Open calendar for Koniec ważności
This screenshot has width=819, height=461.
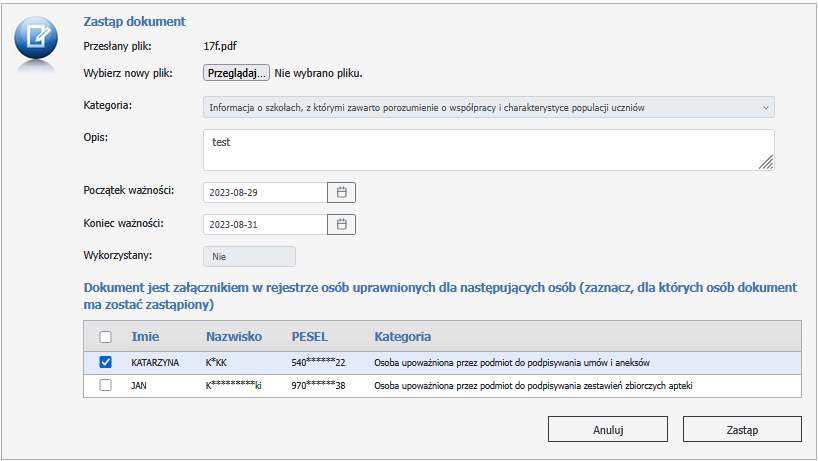point(341,224)
